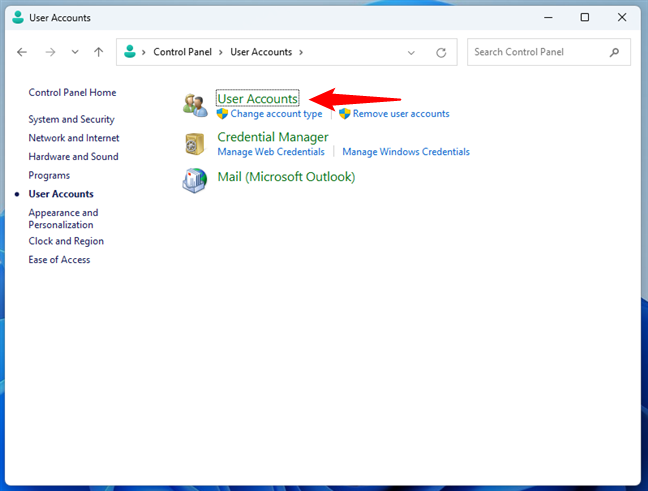Refresh the Control Panel view
This screenshot has width=648, height=491.
tap(441, 52)
